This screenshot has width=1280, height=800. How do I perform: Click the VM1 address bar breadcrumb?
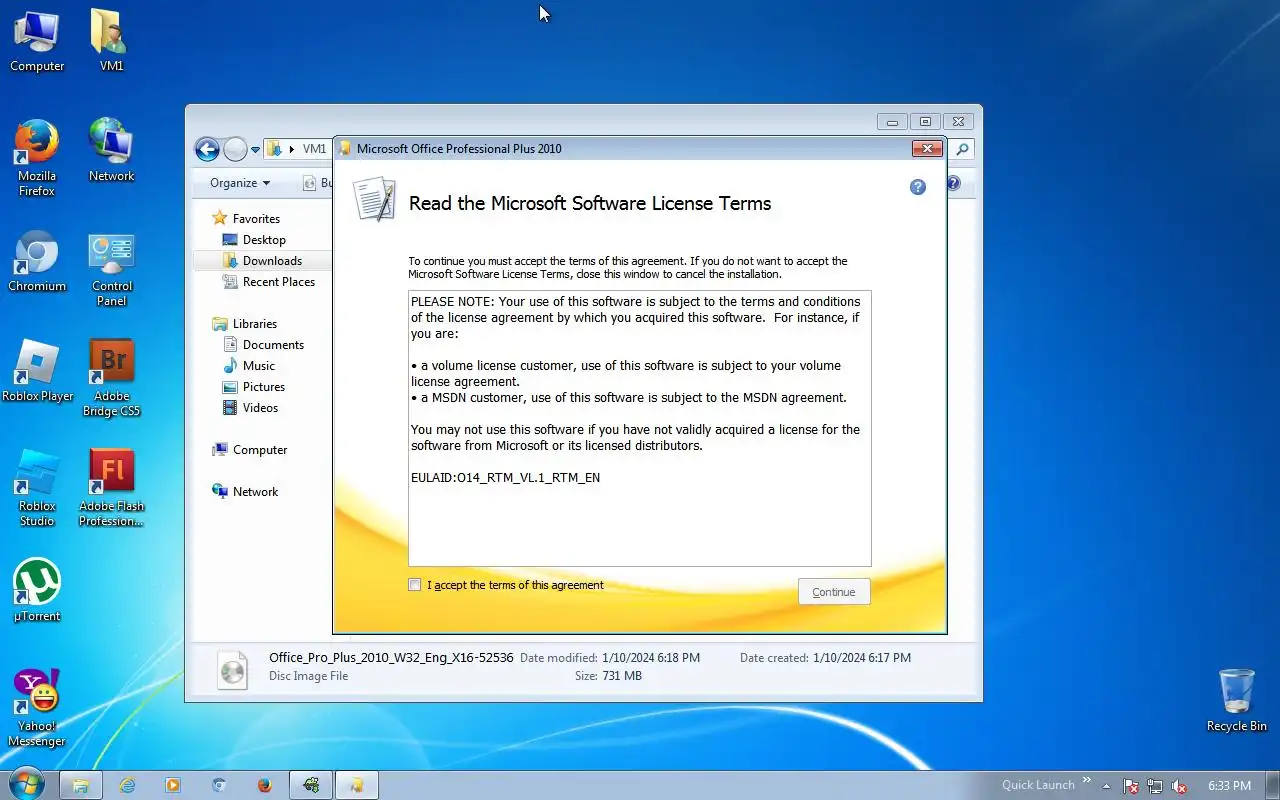click(x=314, y=149)
